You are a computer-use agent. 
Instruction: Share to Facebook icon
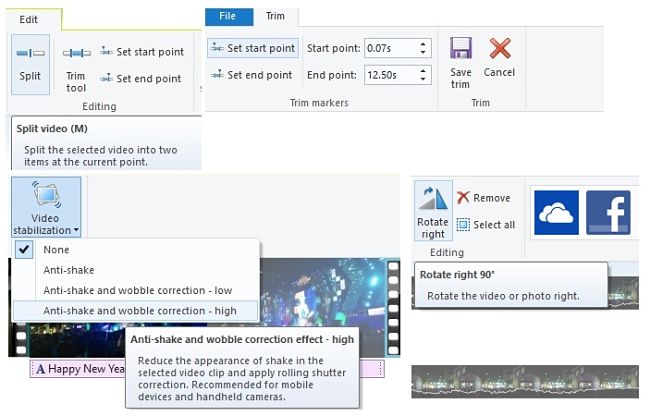(x=608, y=213)
